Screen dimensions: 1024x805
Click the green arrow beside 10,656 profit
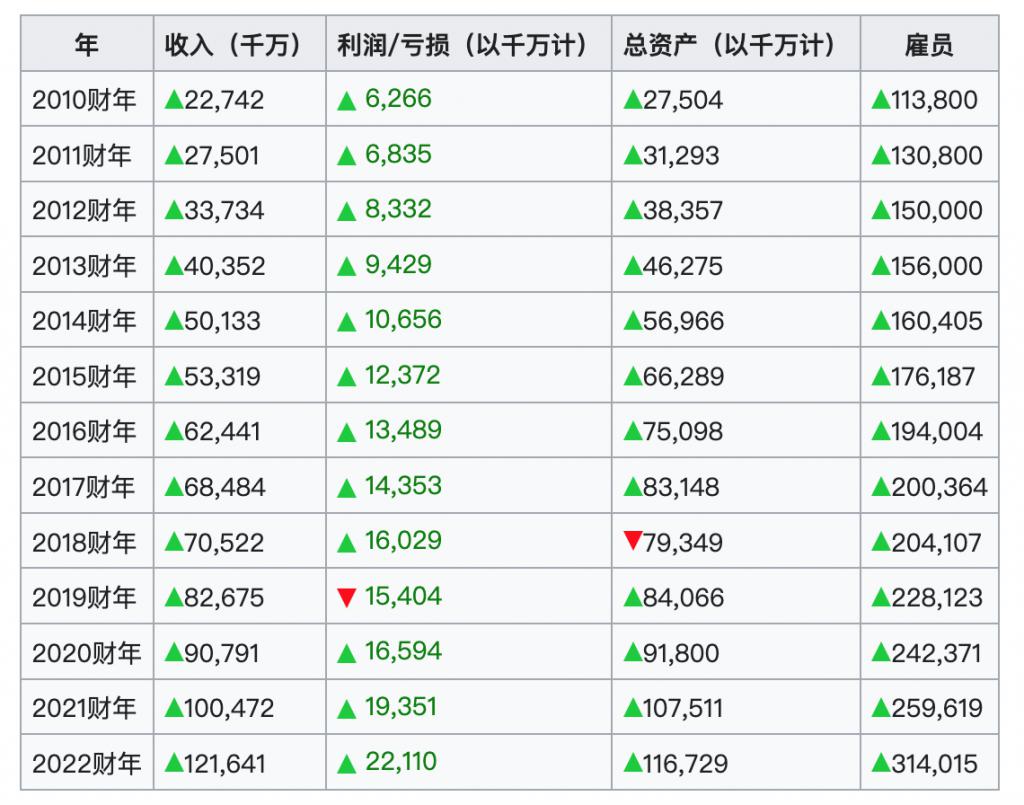pos(347,322)
